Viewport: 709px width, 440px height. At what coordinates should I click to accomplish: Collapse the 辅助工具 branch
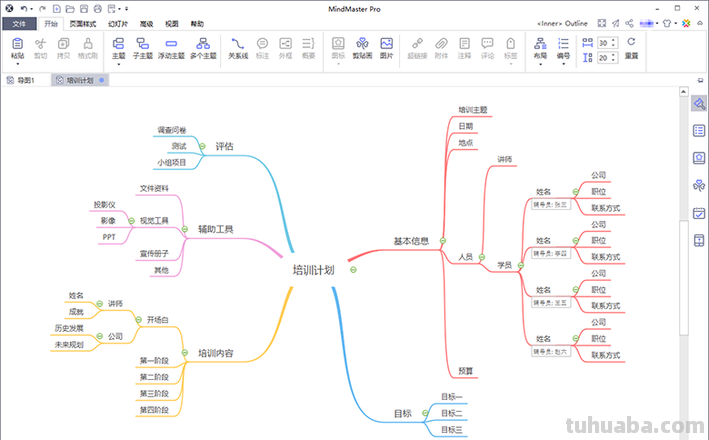pyautogui.click(x=184, y=229)
